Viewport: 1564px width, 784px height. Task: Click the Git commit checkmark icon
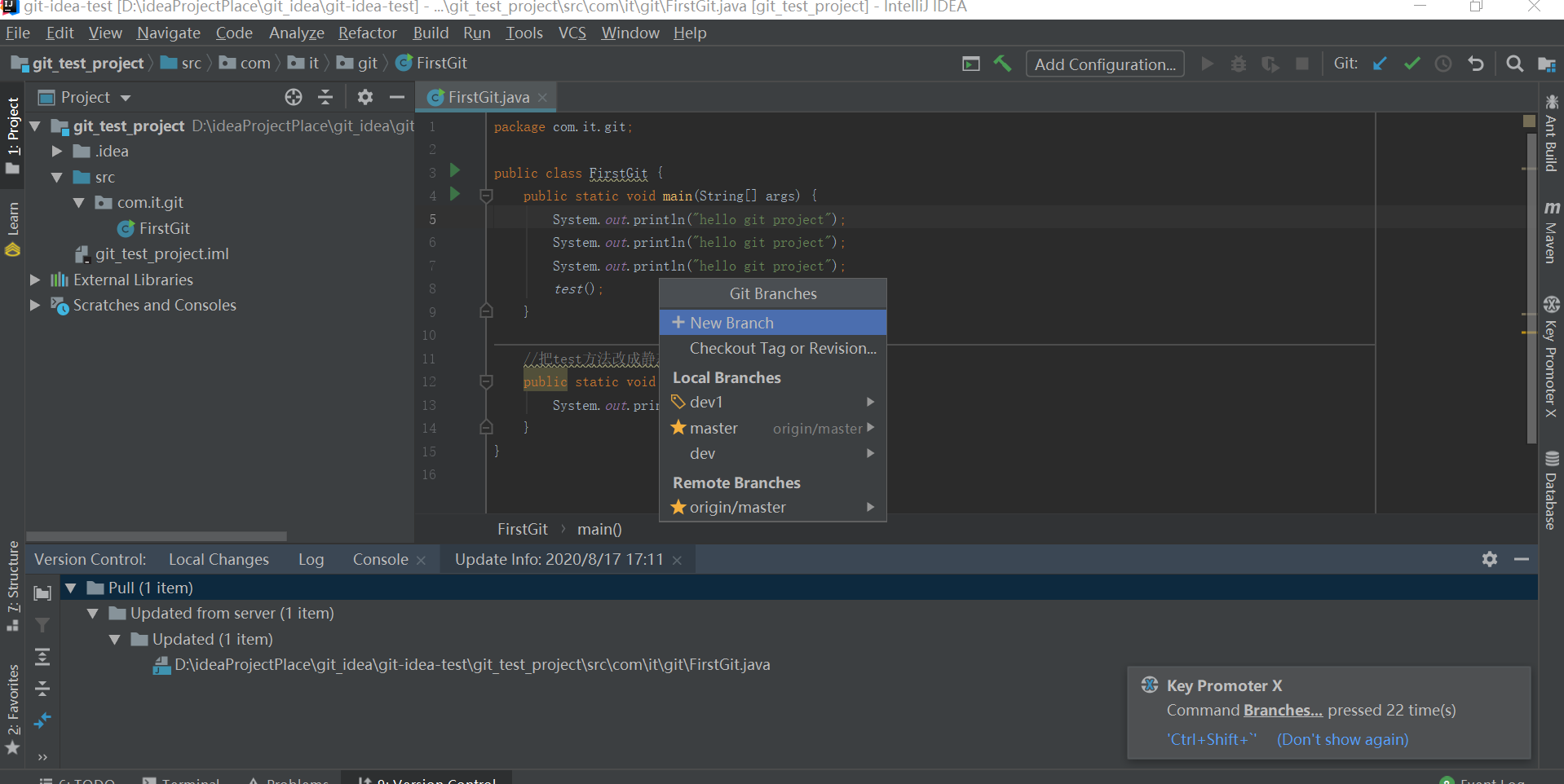click(1412, 64)
